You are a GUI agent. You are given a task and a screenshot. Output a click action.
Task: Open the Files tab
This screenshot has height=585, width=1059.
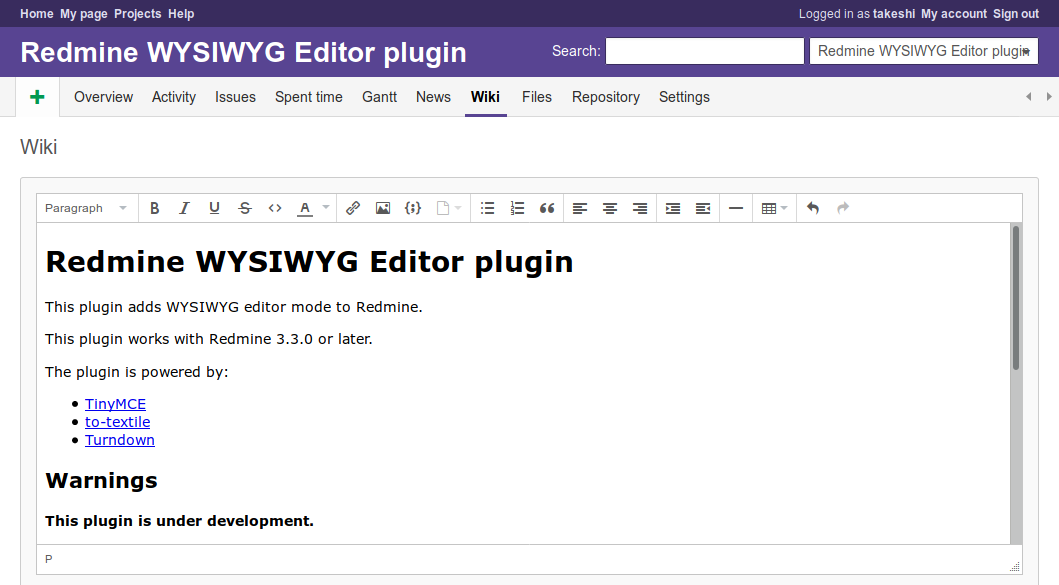[537, 97]
